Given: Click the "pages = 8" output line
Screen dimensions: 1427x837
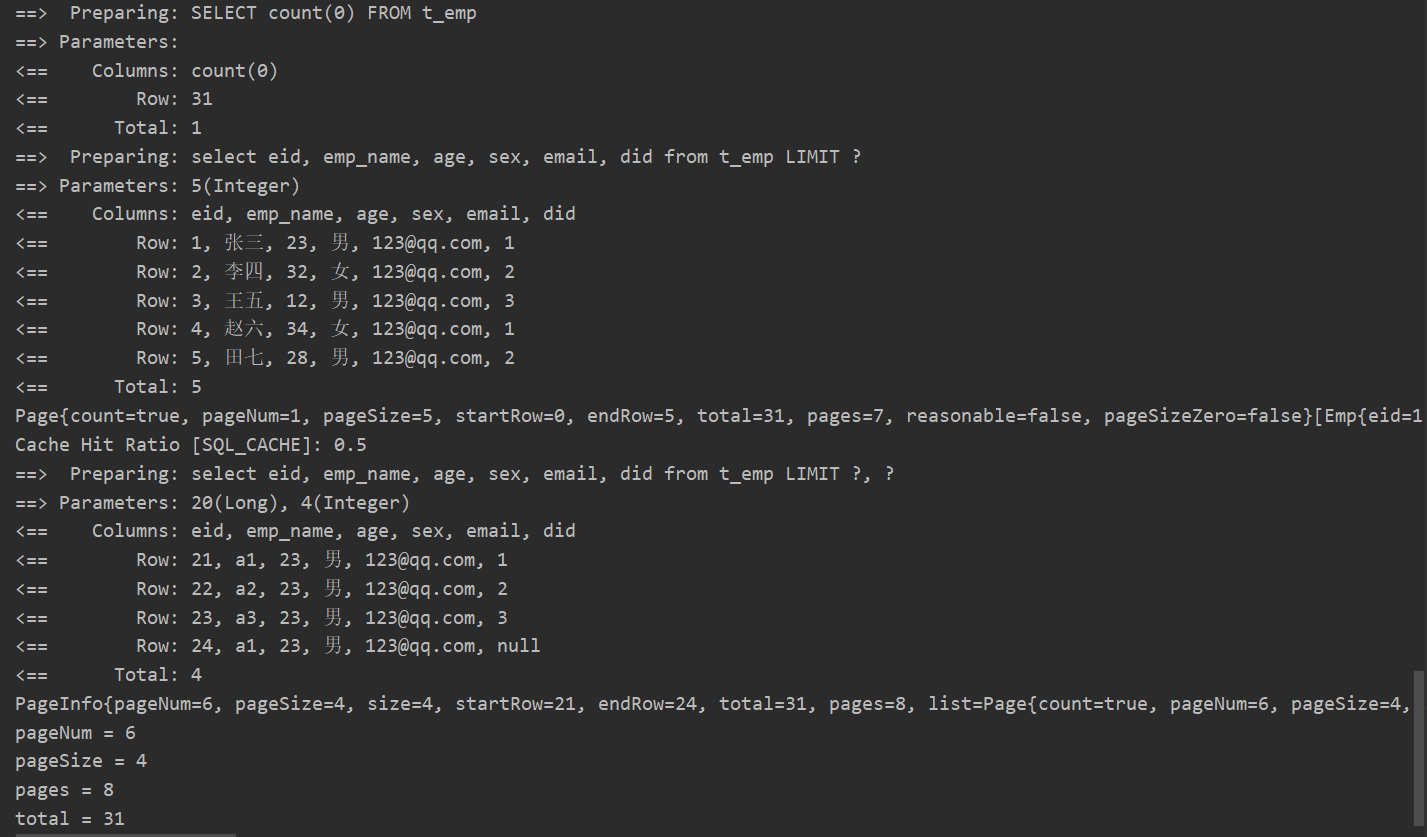Looking at the screenshot, I should coord(64,790).
